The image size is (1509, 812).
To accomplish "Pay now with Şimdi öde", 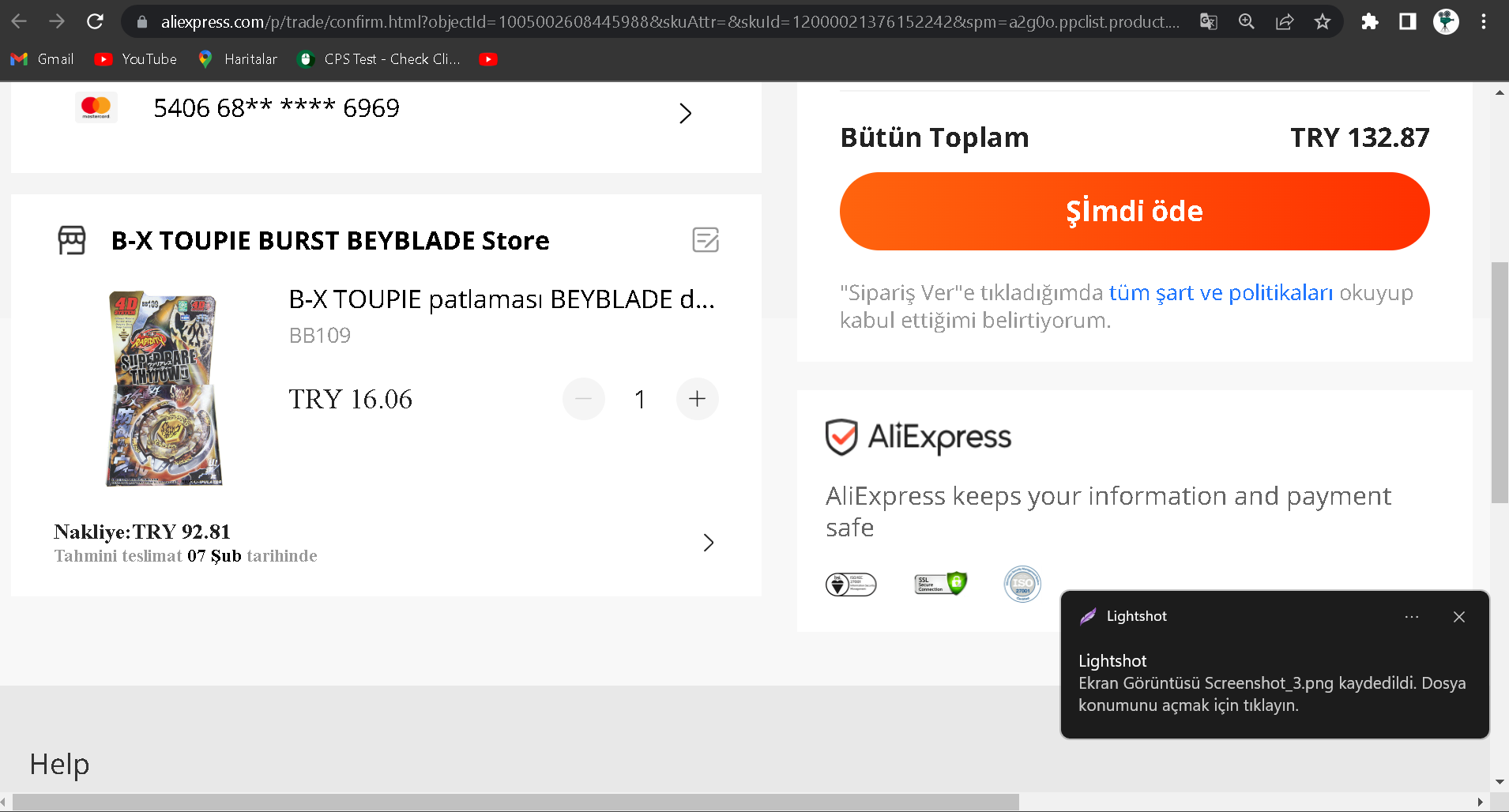I will [1135, 211].
